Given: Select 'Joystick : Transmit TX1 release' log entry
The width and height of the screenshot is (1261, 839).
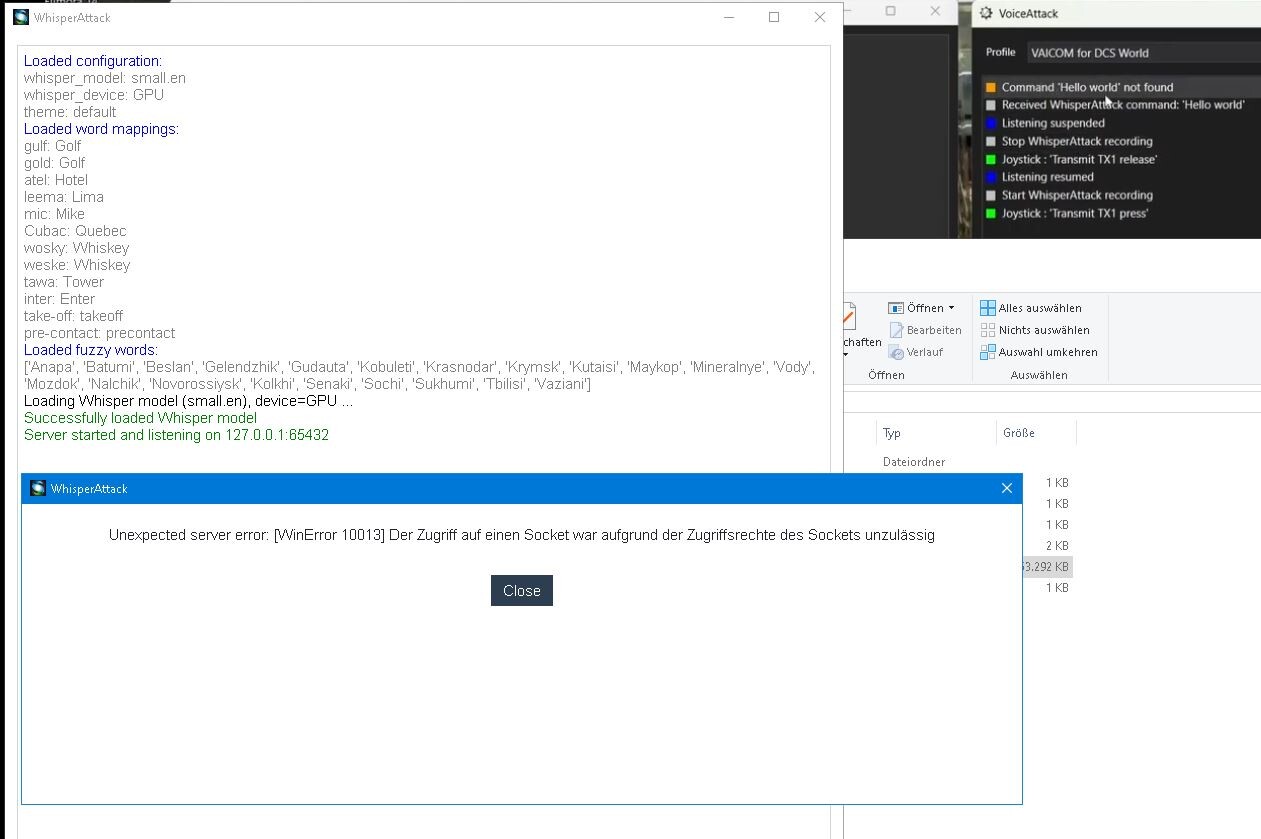Looking at the screenshot, I should coord(1079,159).
